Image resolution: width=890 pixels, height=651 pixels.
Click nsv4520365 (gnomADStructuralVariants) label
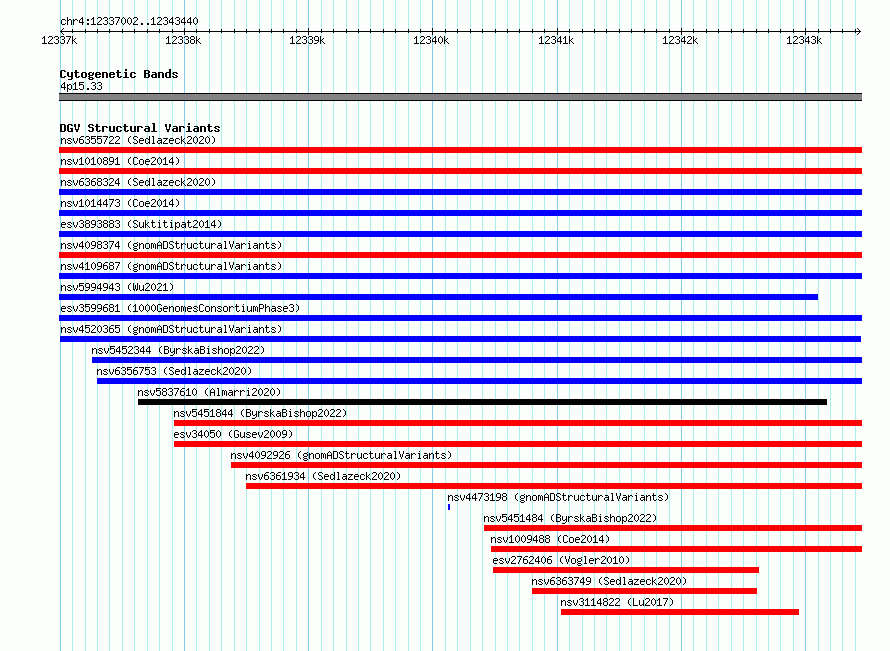[x=171, y=329]
